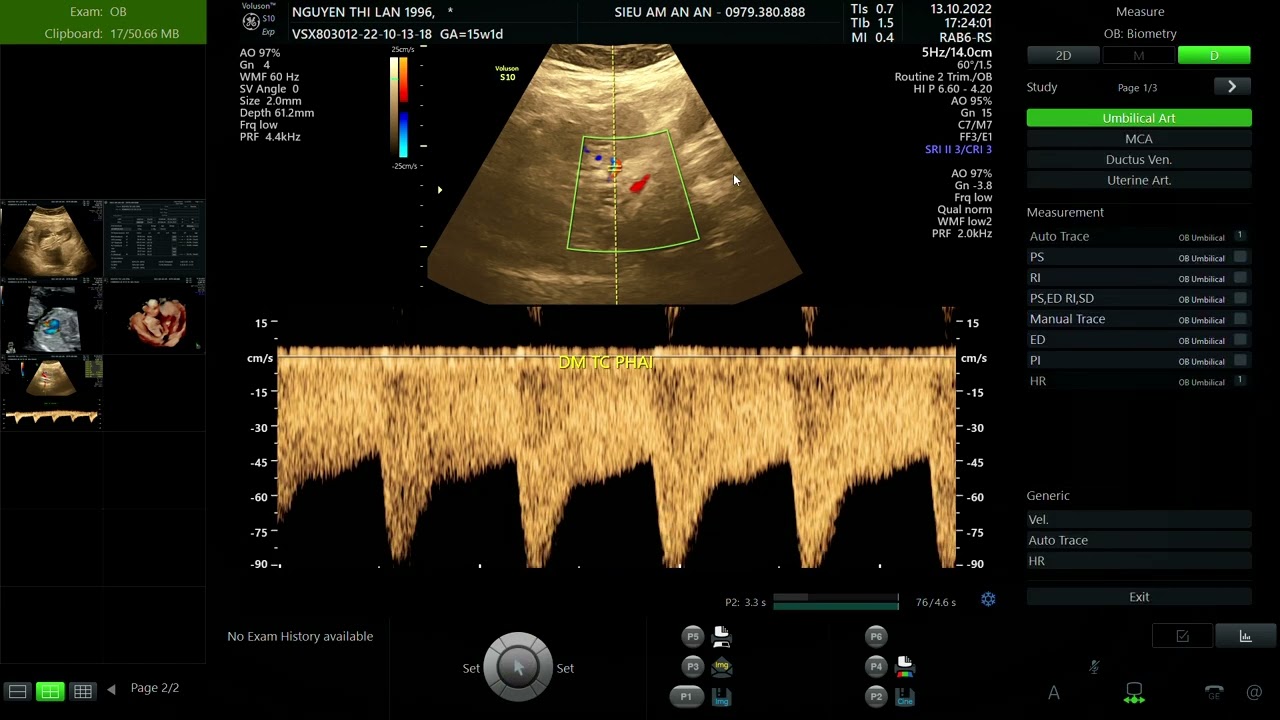Click the HR count box
The height and width of the screenshot is (720, 1280).
[x=1240, y=381]
